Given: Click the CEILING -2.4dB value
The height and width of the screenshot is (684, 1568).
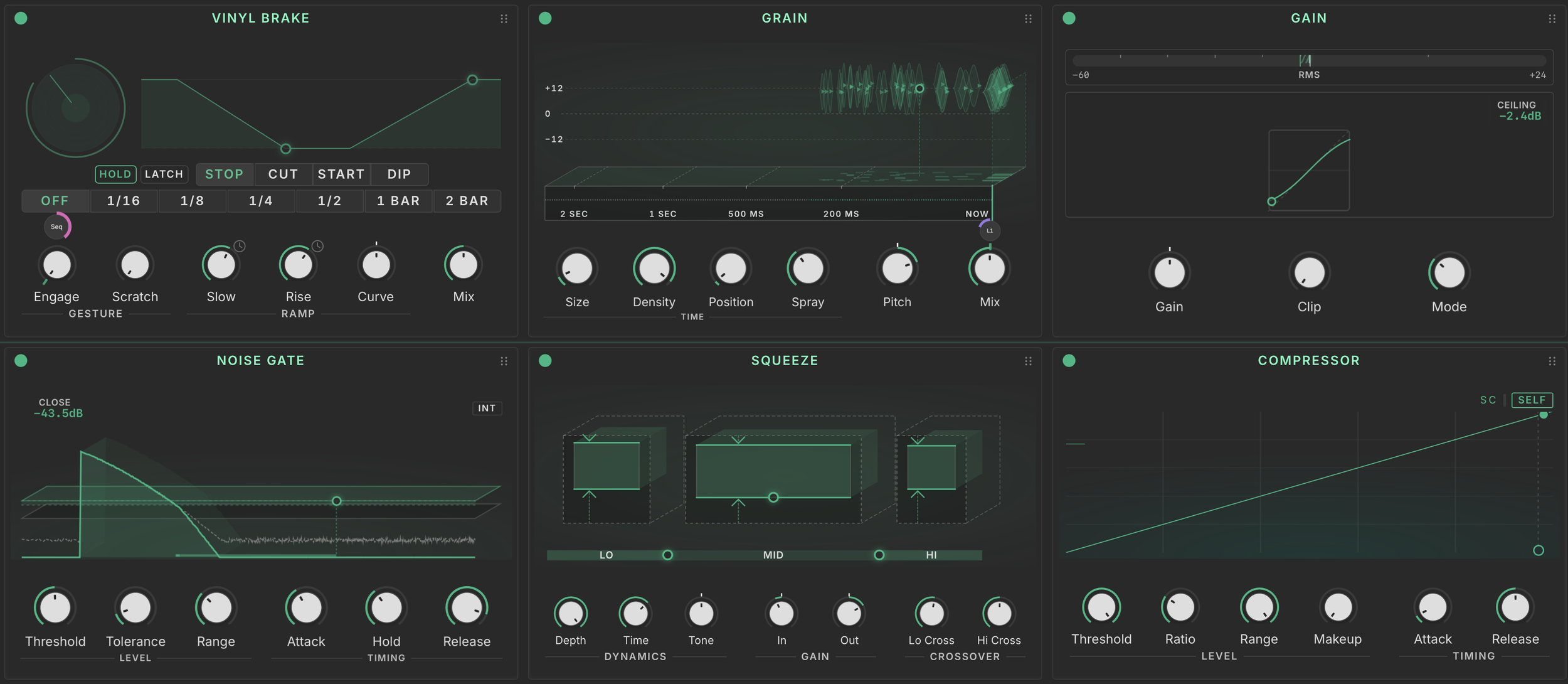Looking at the screenshot, I should click(x=1520, y=116).
